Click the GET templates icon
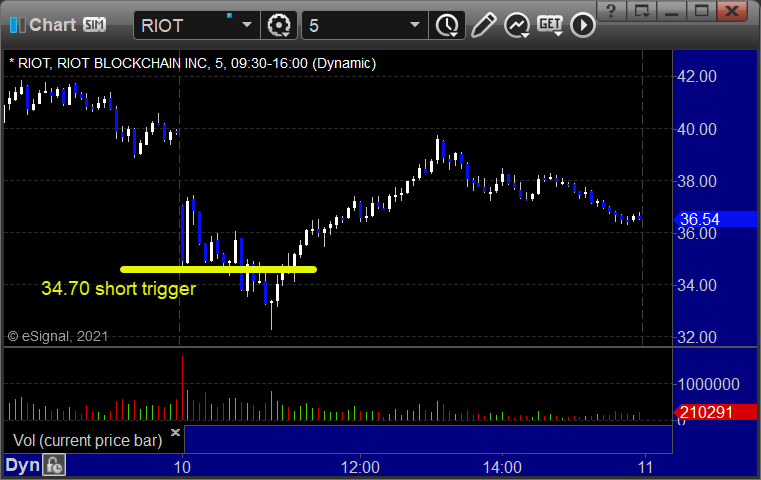 550,25
